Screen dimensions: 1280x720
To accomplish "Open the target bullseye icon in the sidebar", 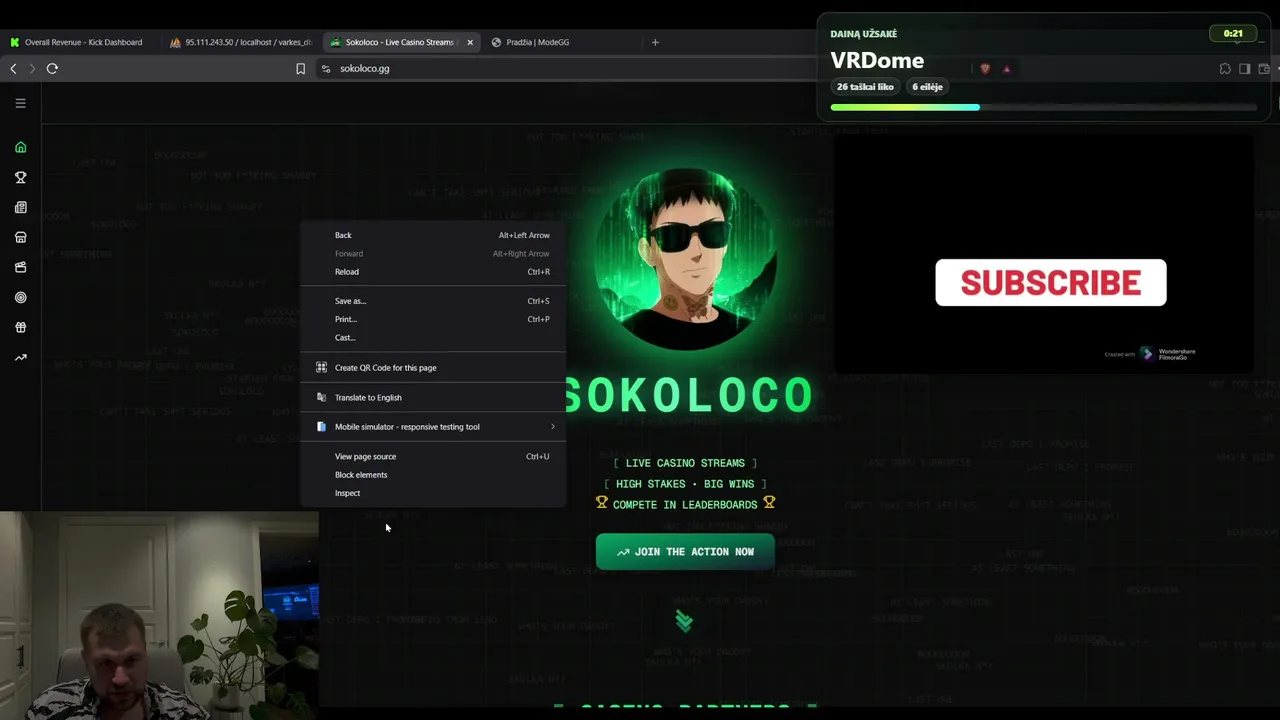I will pyautogui.click(x=20, y=297).
